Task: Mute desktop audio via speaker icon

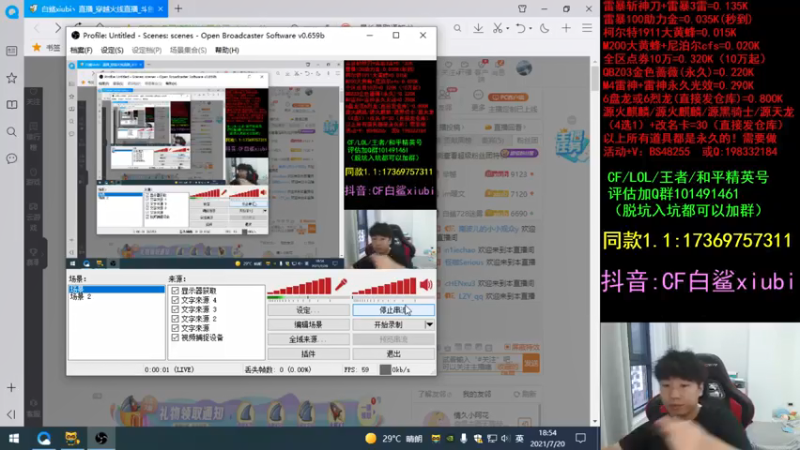Action: (x=426, y=285)
